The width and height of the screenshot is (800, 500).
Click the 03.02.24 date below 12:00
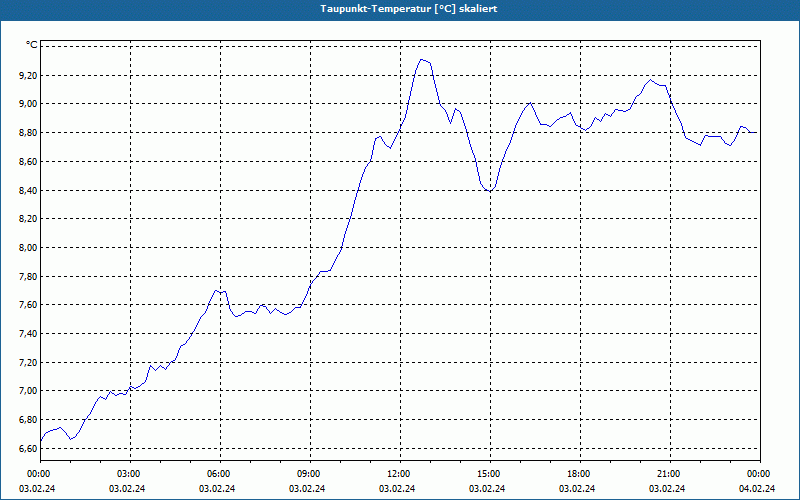pos(397,488)
